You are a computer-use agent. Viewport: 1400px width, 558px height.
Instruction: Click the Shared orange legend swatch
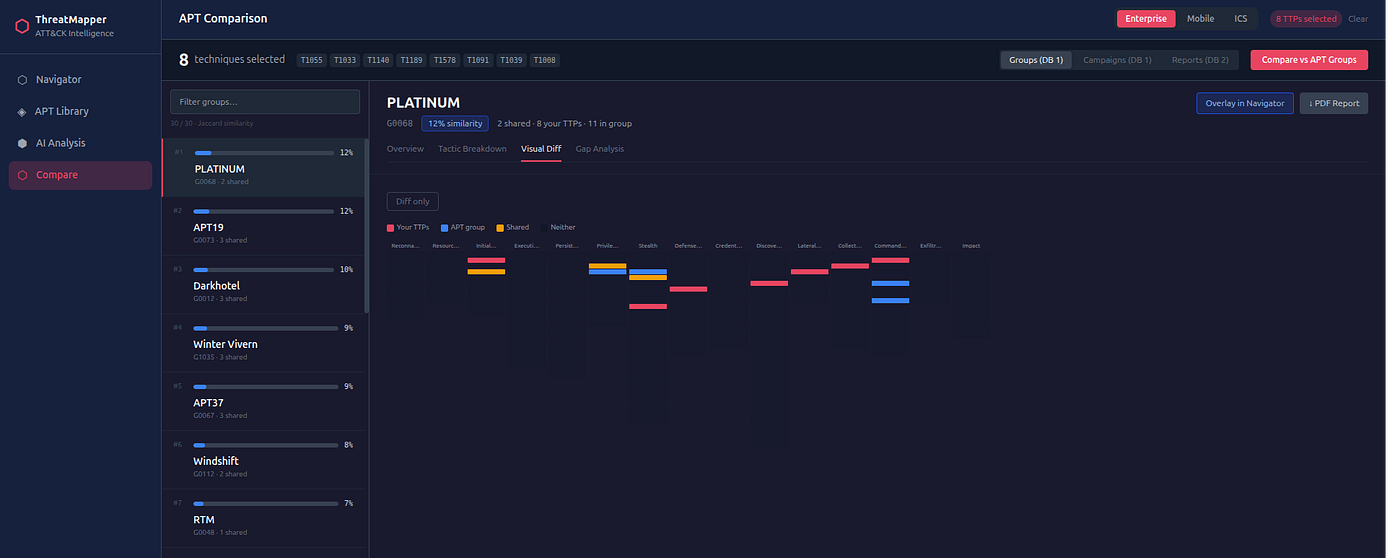499,228
